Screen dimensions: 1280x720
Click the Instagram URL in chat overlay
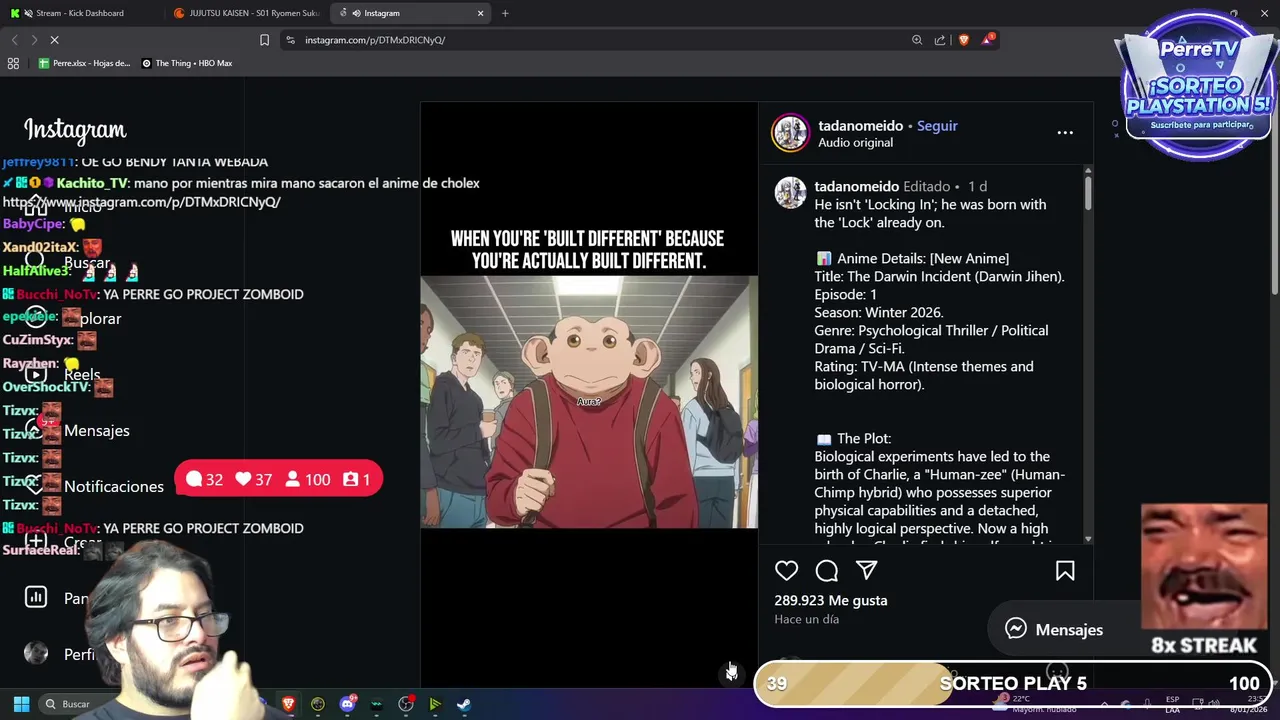pos(142,202)
